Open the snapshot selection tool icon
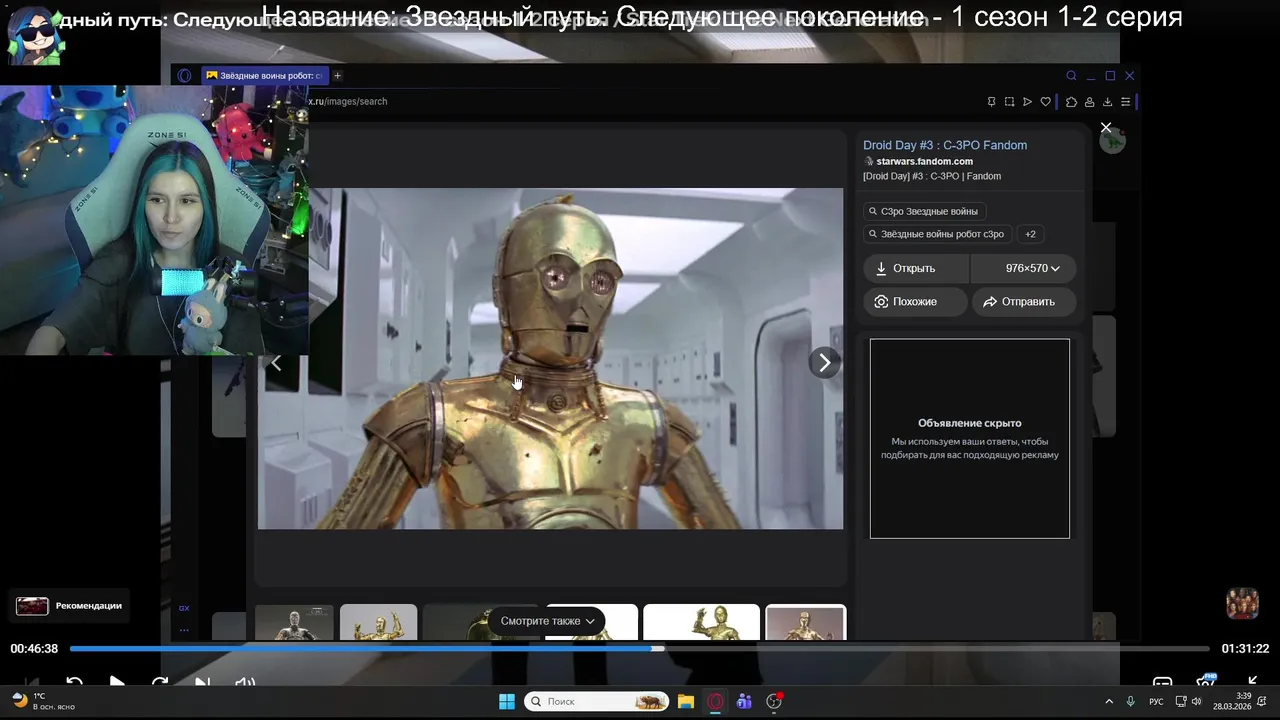This screenshot has width=1280, height=720. (x=1009, y=102)
